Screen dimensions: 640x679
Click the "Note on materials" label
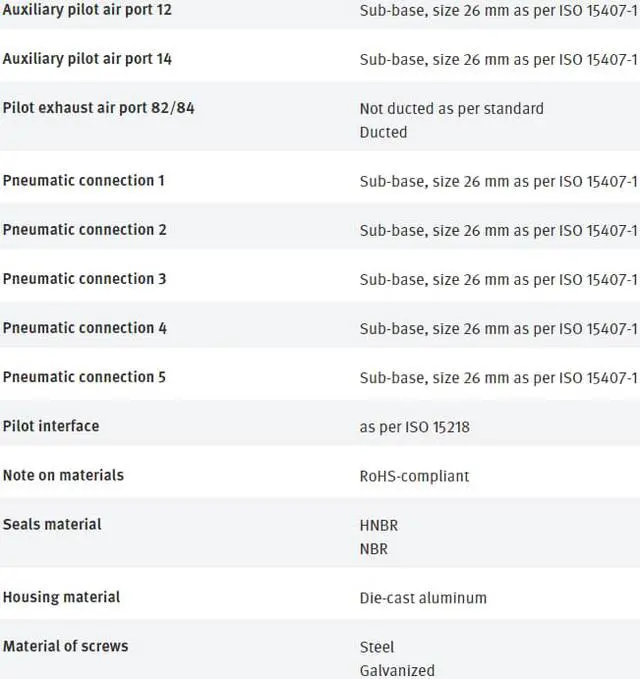[x=63, y=475]
